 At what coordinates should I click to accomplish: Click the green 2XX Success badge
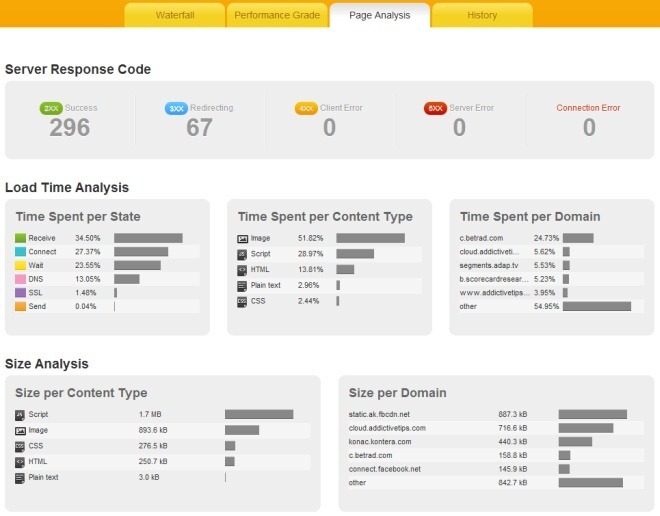tap(51, 109)
